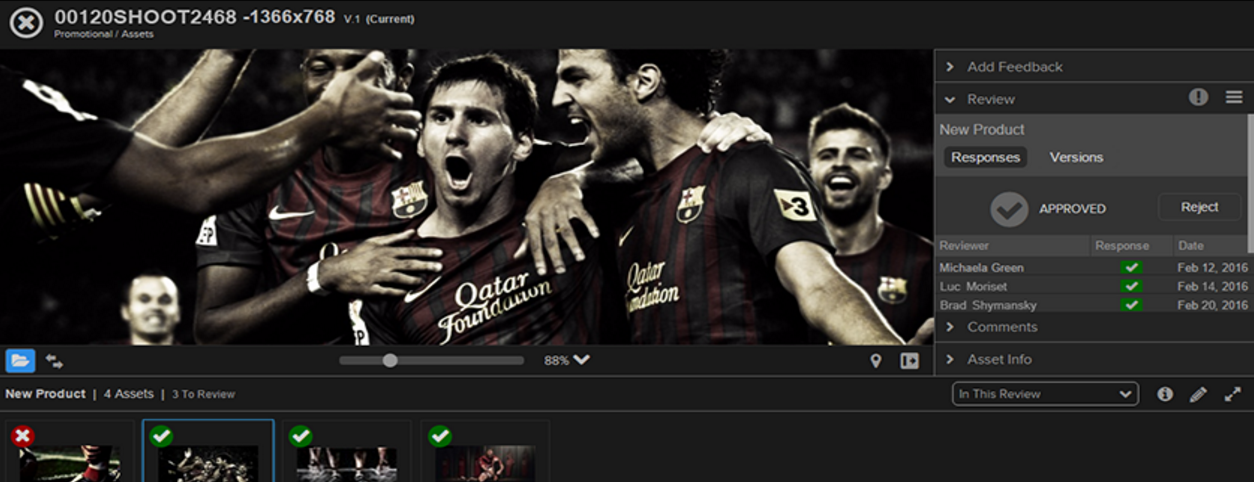Click the alert icon in Review header
This screenshot has height=482, width=1254.
1198,97
